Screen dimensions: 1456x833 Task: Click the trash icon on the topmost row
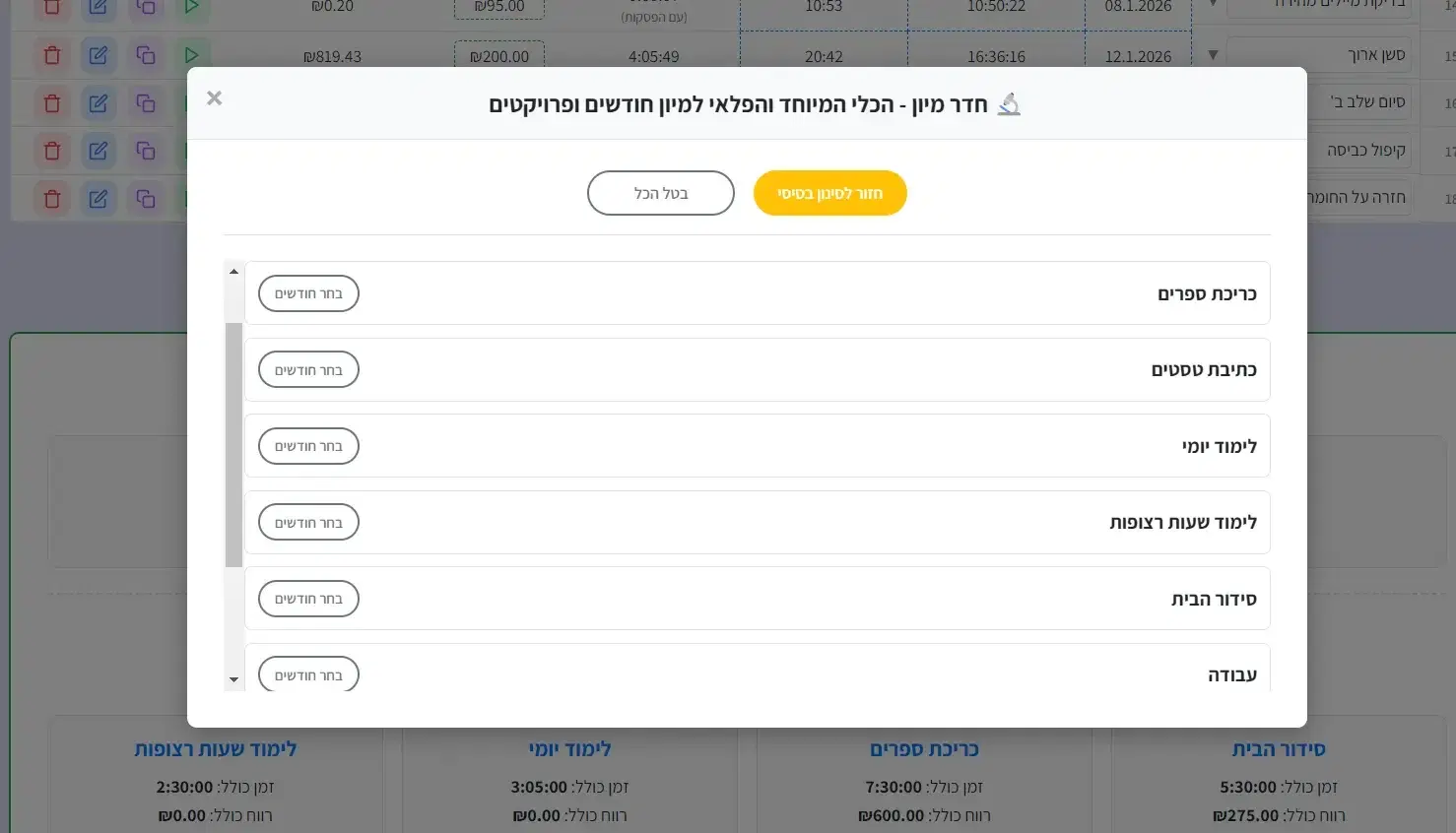tap(51, 8)
